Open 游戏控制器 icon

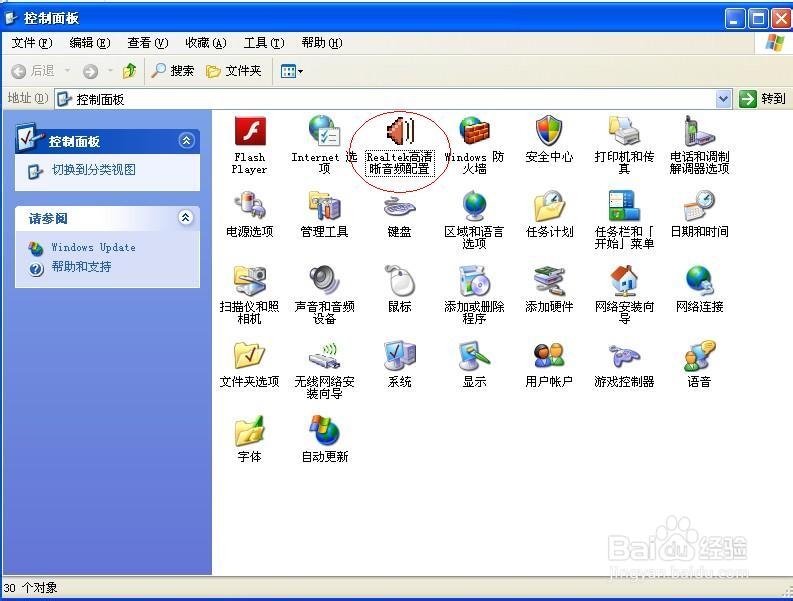click(x=624, y=355)
